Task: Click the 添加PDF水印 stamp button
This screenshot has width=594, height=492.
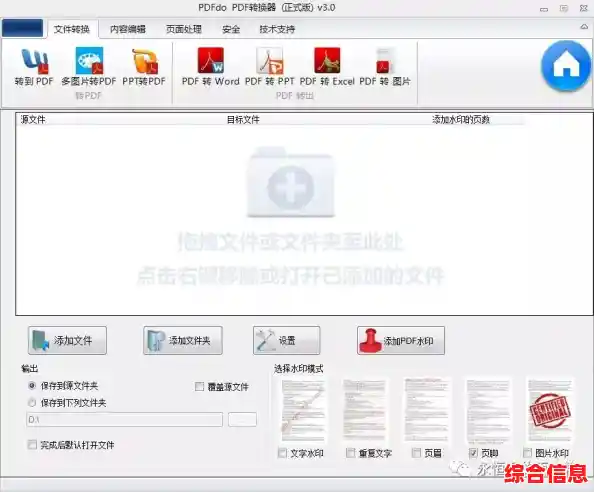Action: click(x=401, y=340)
